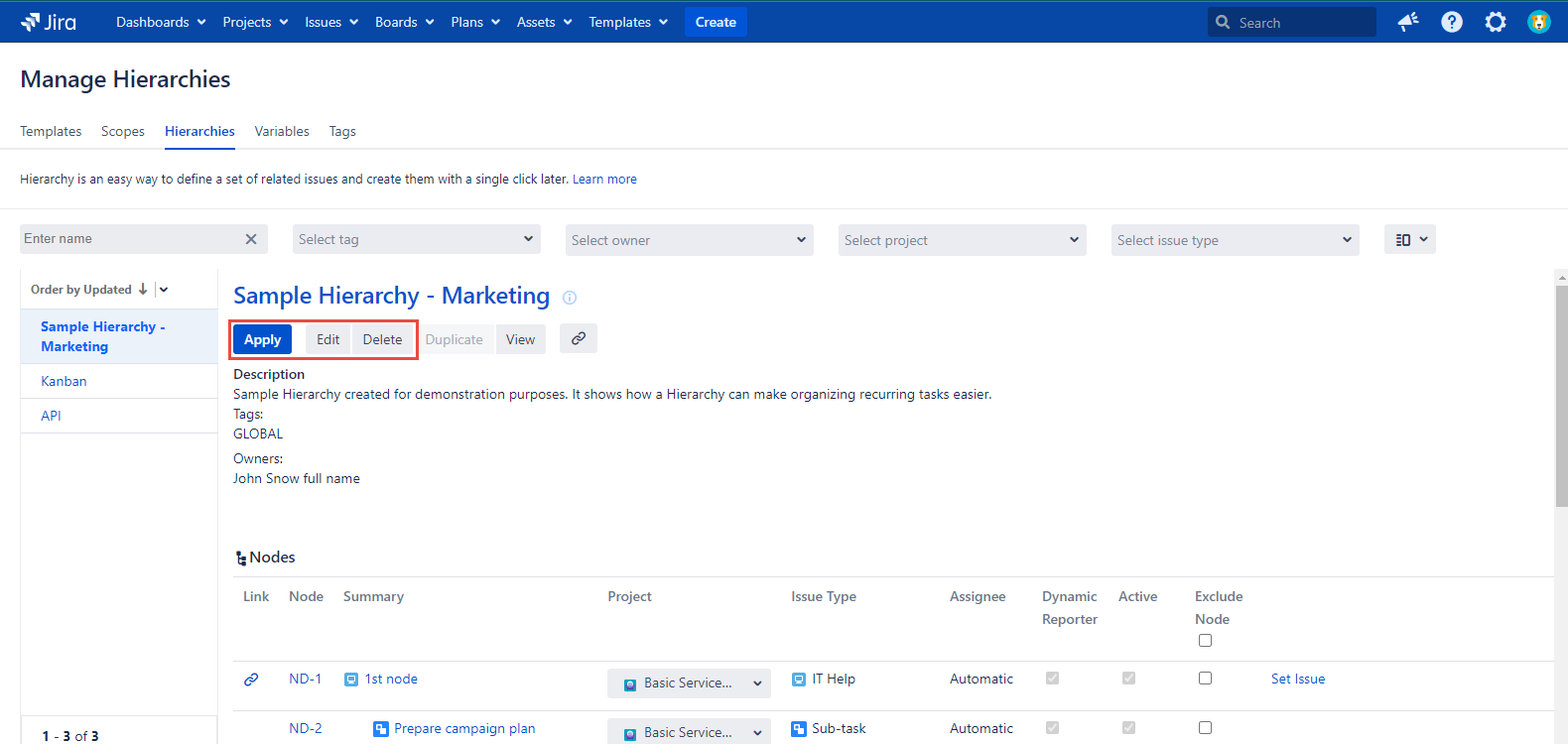Copy hierarchy link using the chain icon button
The height and width of the screenshot is (744, 1568).
click(x=579, y=339)
